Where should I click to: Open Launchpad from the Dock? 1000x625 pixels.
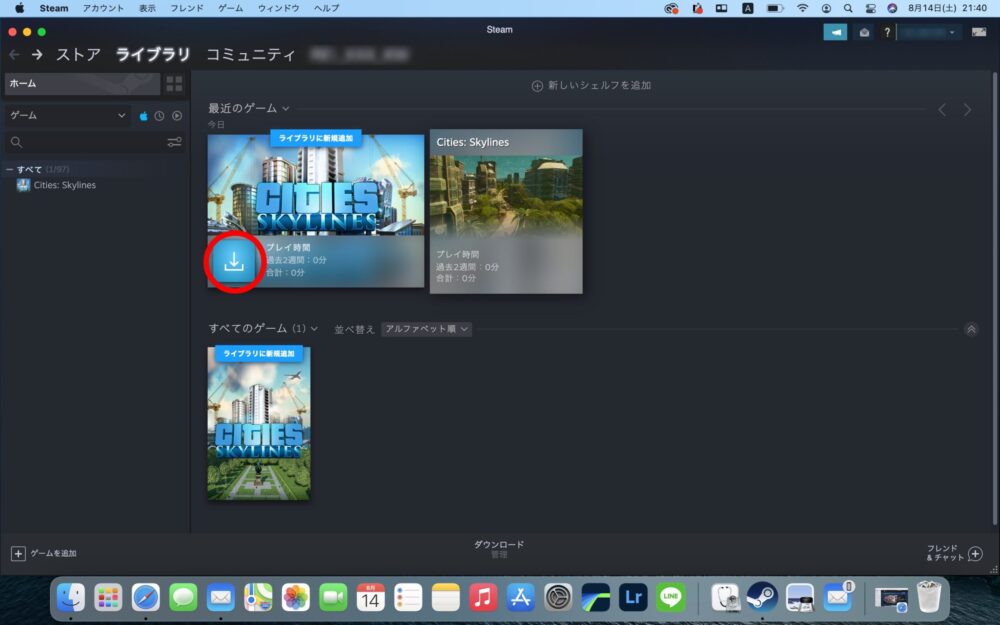click(108, 598)
